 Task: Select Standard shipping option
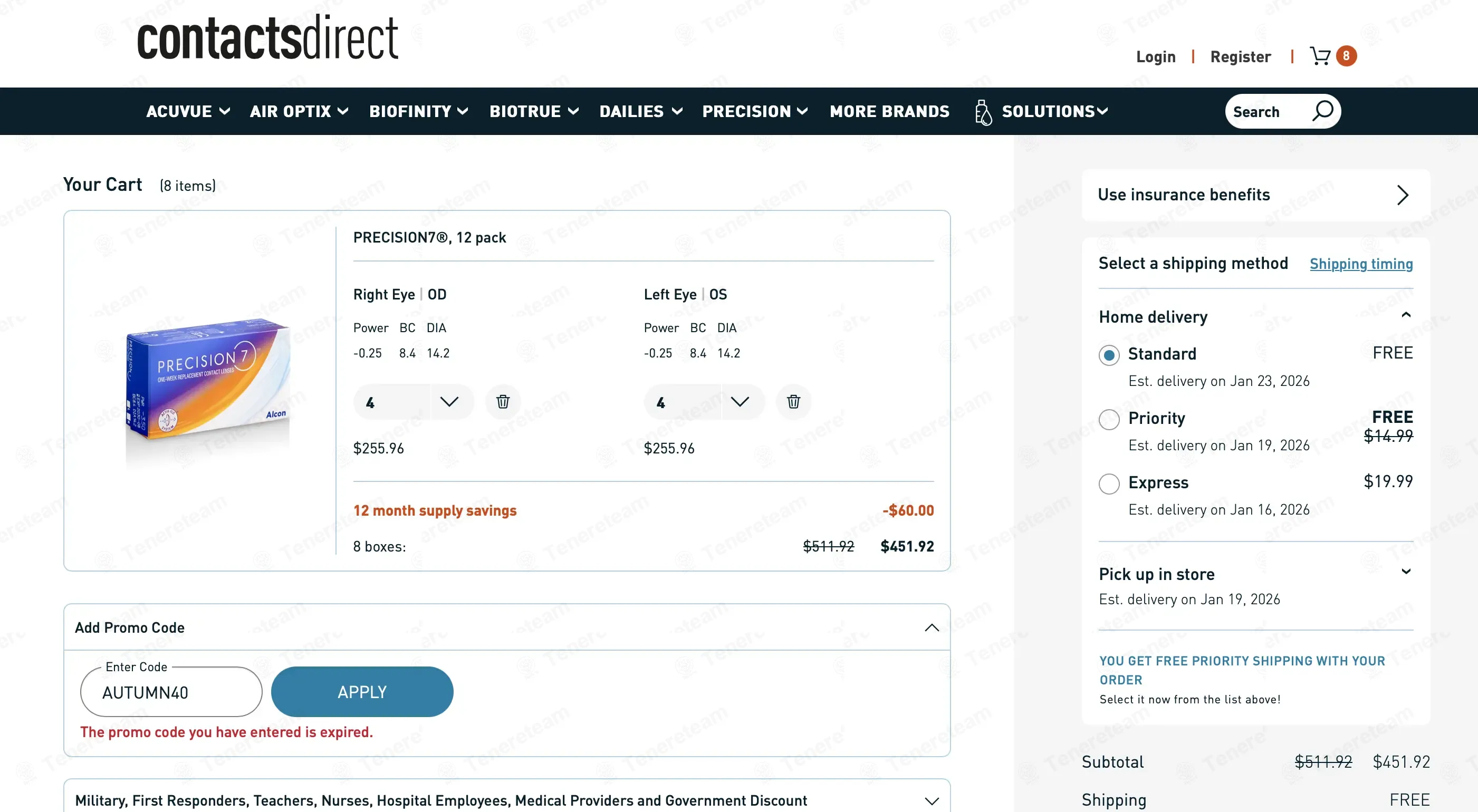point(1109,355)
